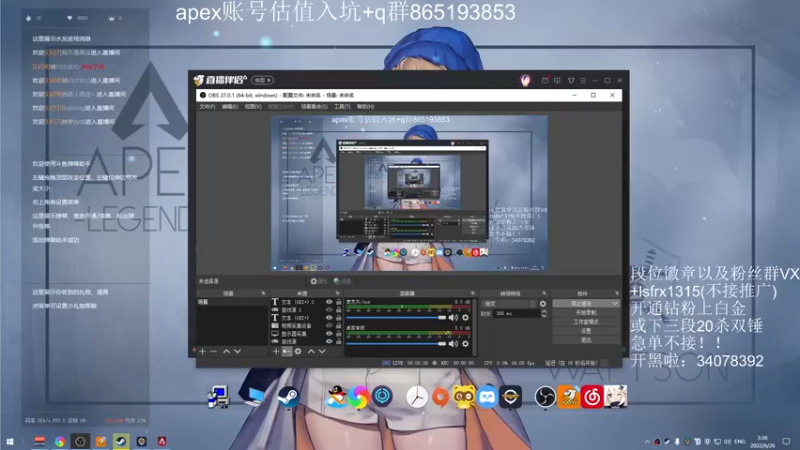Open the colorful pinwheel browser icon in the dock
The height and width of the screenshot is (450, 800).
click(x=359, y=397)
